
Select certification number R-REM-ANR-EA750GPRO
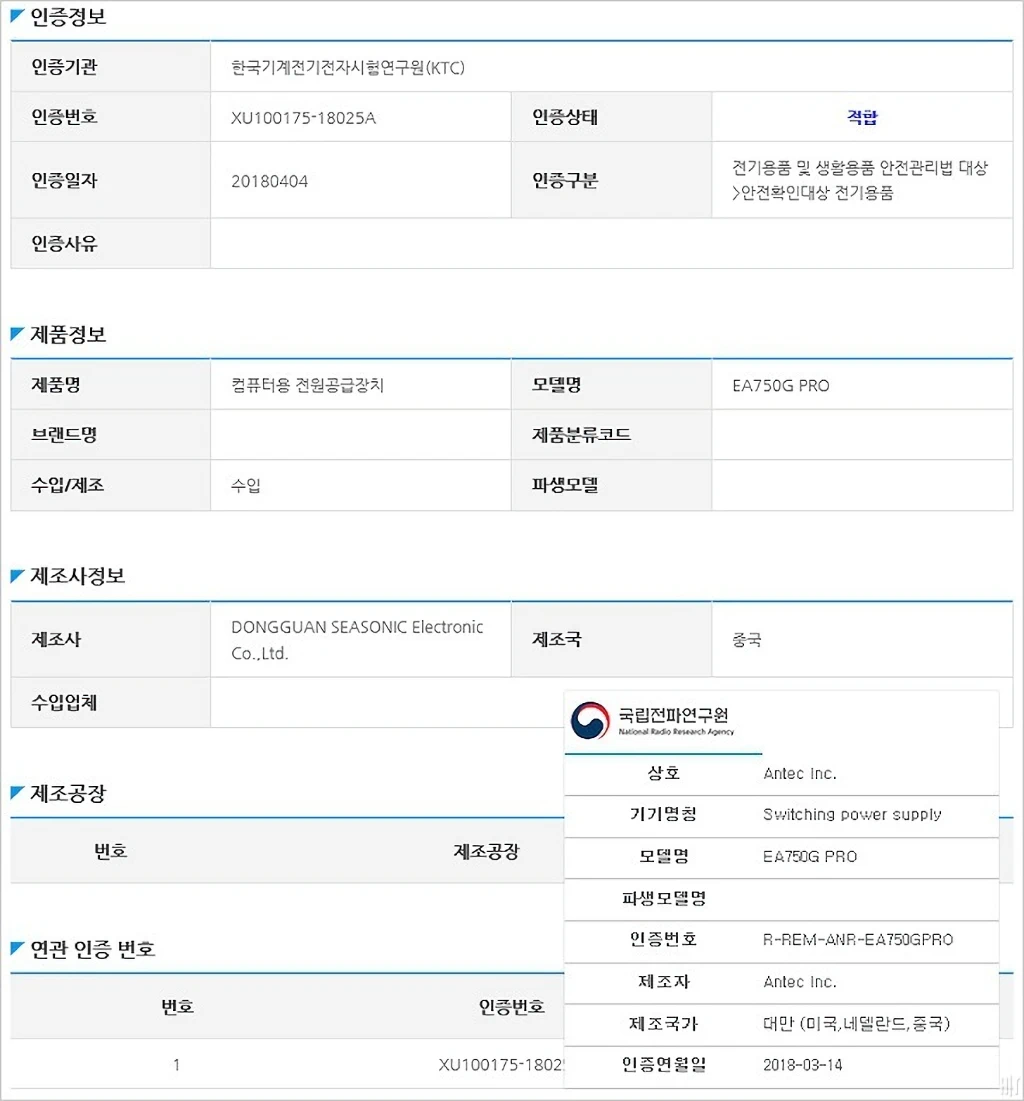(858, 940)
